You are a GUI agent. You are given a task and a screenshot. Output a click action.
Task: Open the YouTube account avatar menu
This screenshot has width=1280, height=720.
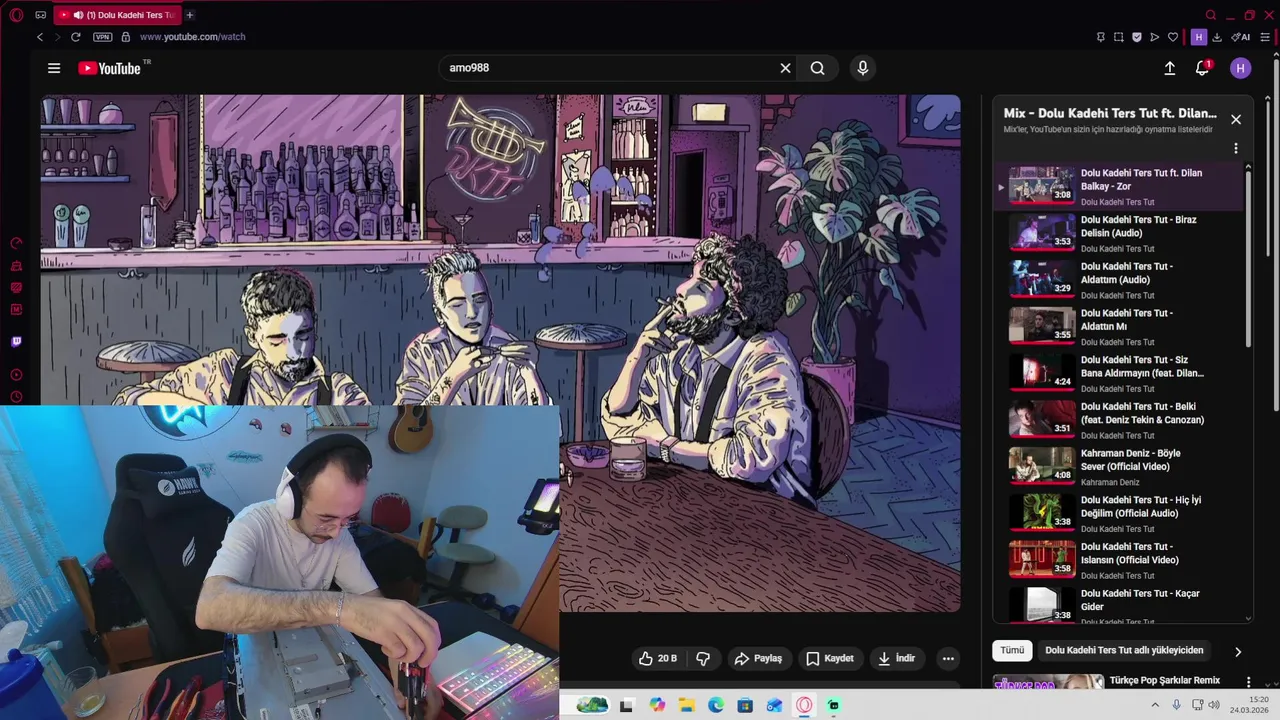click(x=1241, y=68)
